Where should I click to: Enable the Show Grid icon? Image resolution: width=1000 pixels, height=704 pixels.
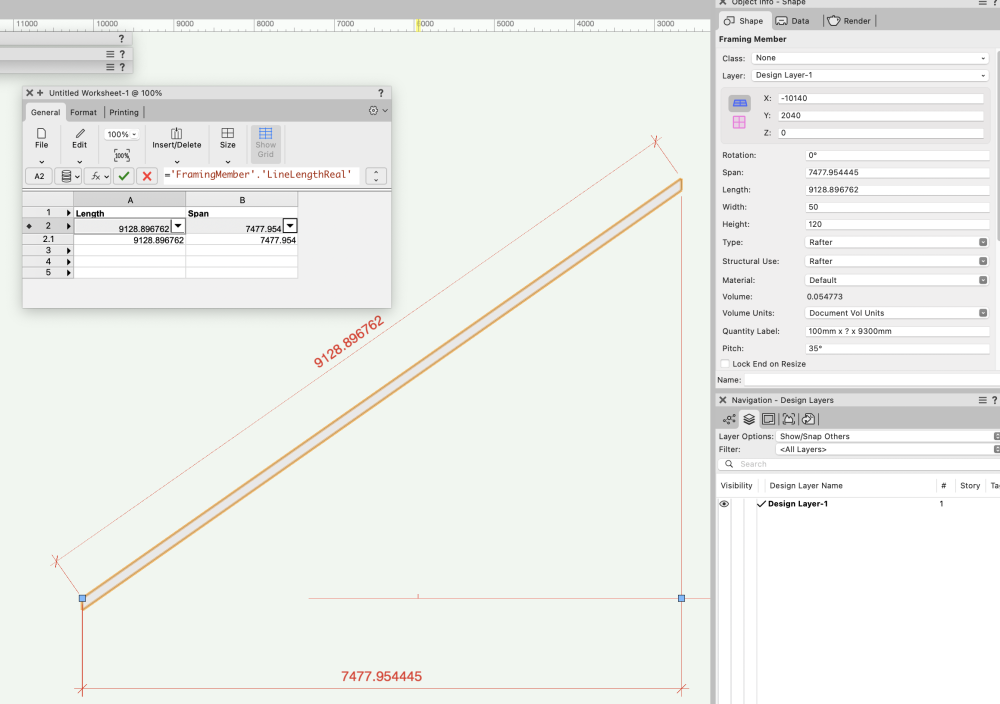(x=265, y=137)
